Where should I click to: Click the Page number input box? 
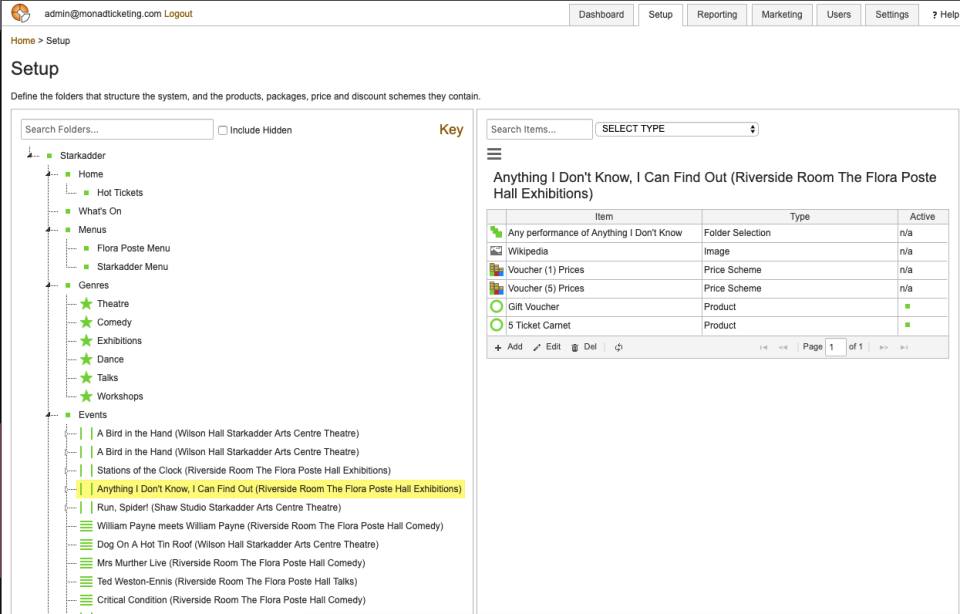[x=836, y=347]
